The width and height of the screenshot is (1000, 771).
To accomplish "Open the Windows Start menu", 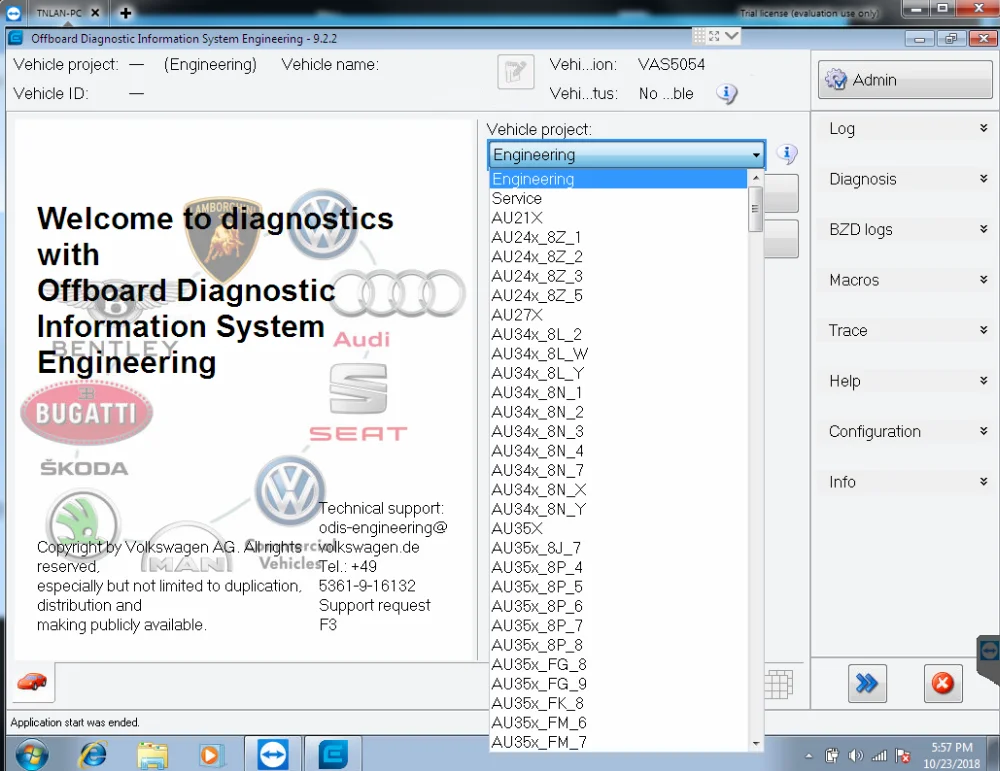I will (32, 754).
